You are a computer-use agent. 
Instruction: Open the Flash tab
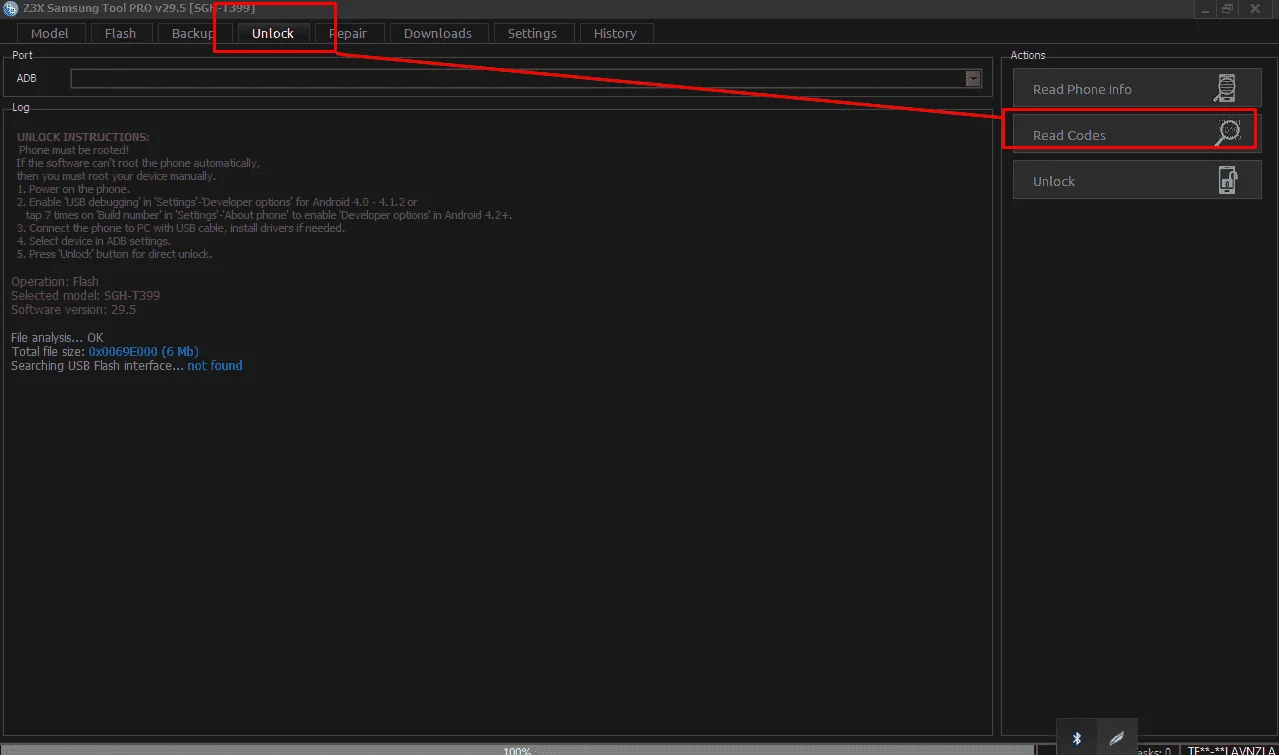coord(120,33)
